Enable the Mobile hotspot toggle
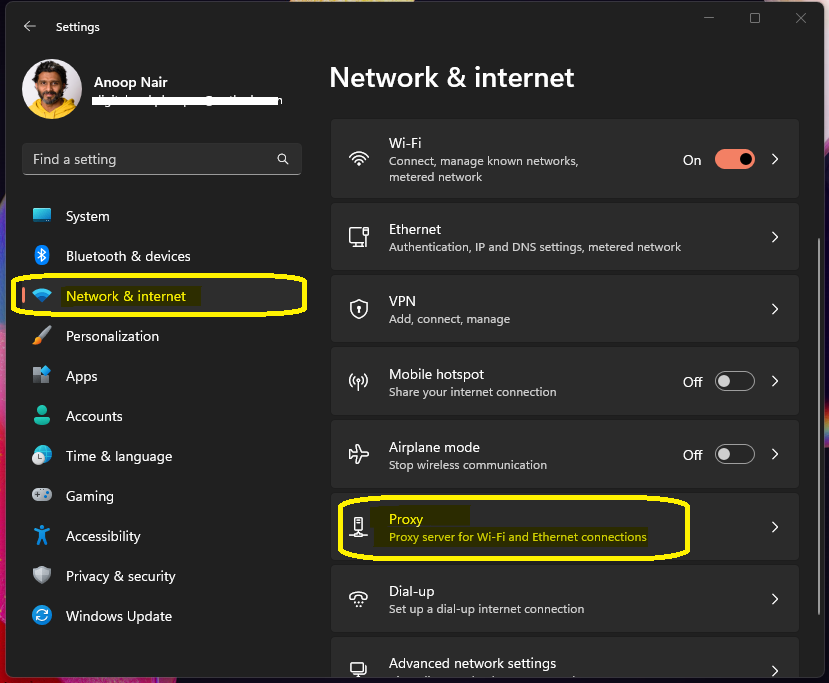Viewport: 829px width, 683px height. tap(734, 381)
